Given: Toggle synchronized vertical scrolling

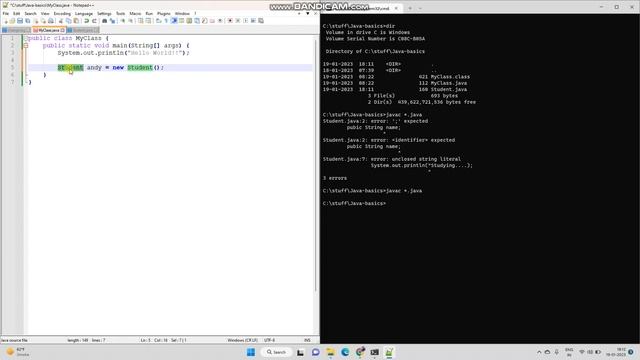Looking at the screenshot, I should coord(140,20).
